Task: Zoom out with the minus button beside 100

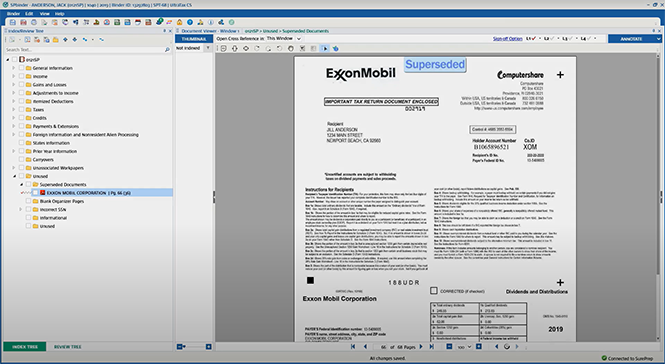Action: [449, 347]
